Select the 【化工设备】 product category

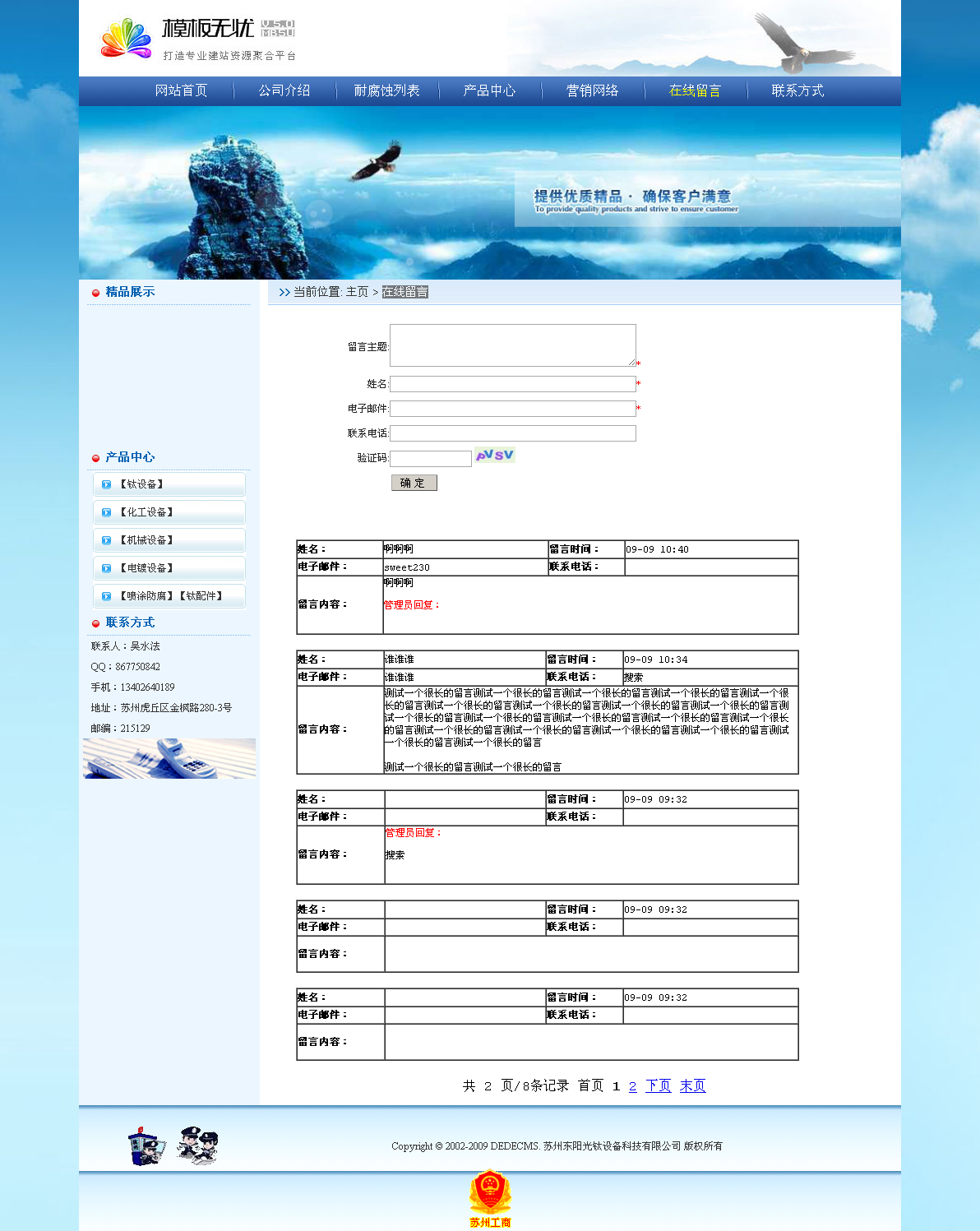point(147,512)
